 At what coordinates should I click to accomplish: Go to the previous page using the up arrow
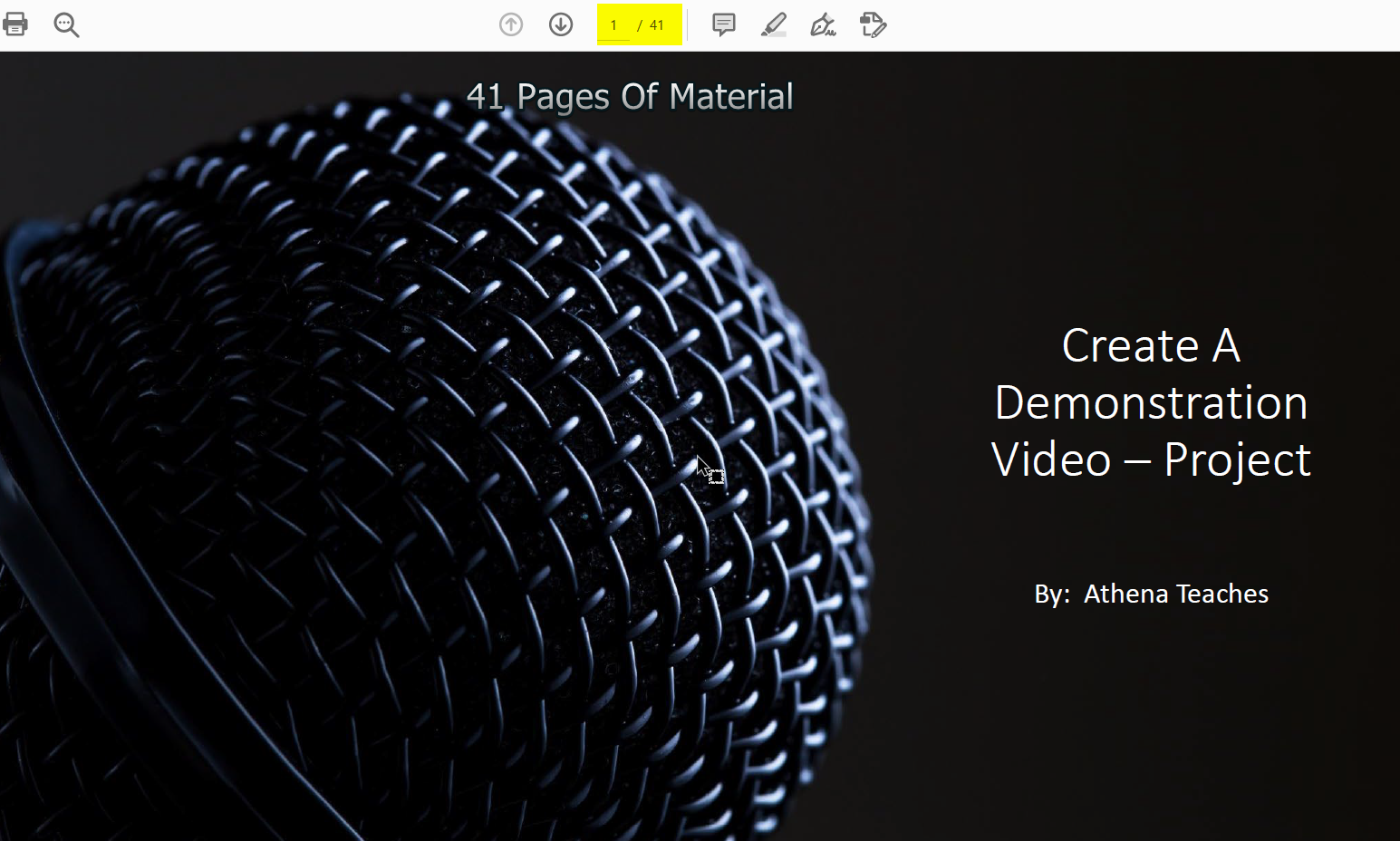(511, 24)
